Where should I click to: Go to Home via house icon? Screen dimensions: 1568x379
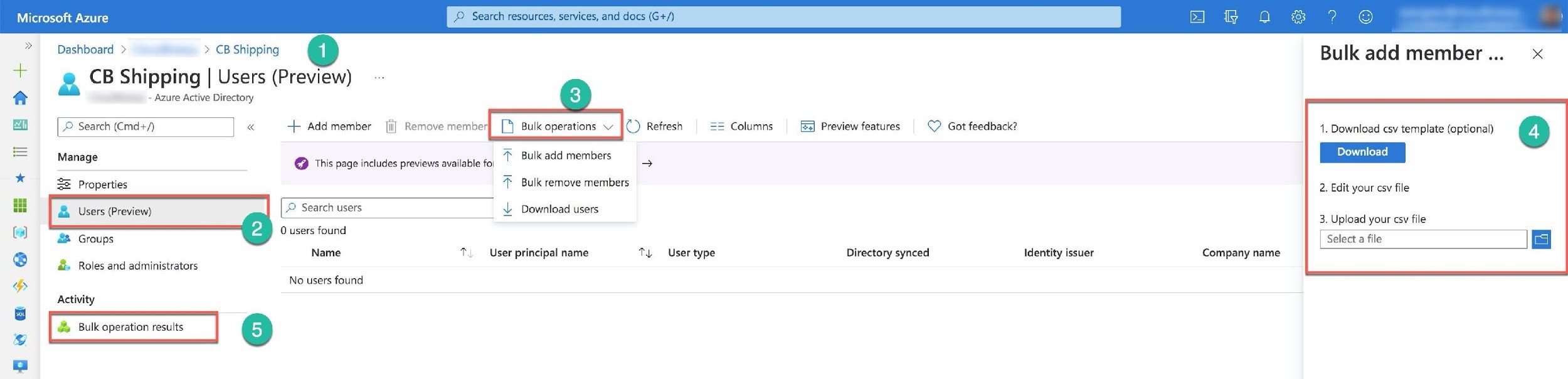(20, 98)
